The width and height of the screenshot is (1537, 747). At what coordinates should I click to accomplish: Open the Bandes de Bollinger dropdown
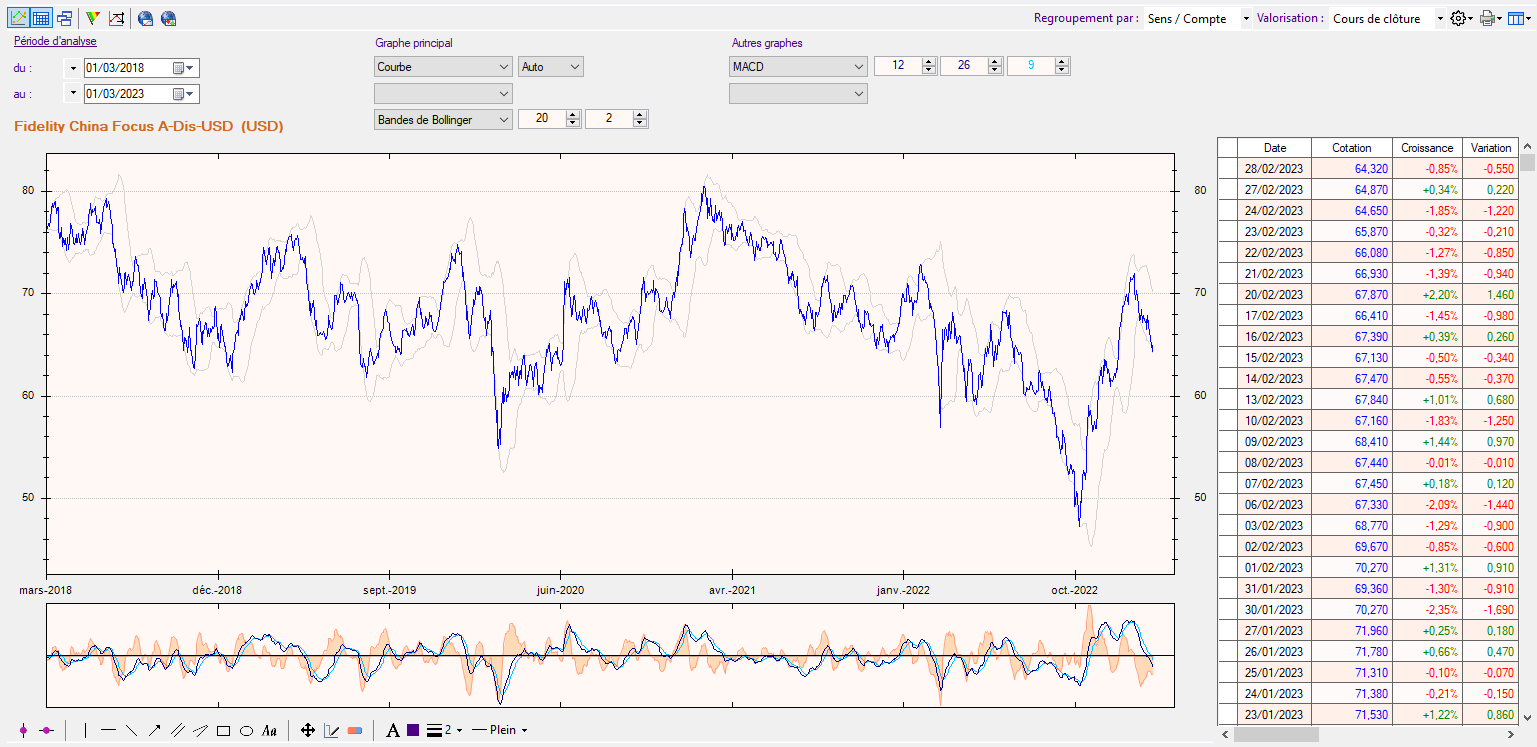click(443, 119)
